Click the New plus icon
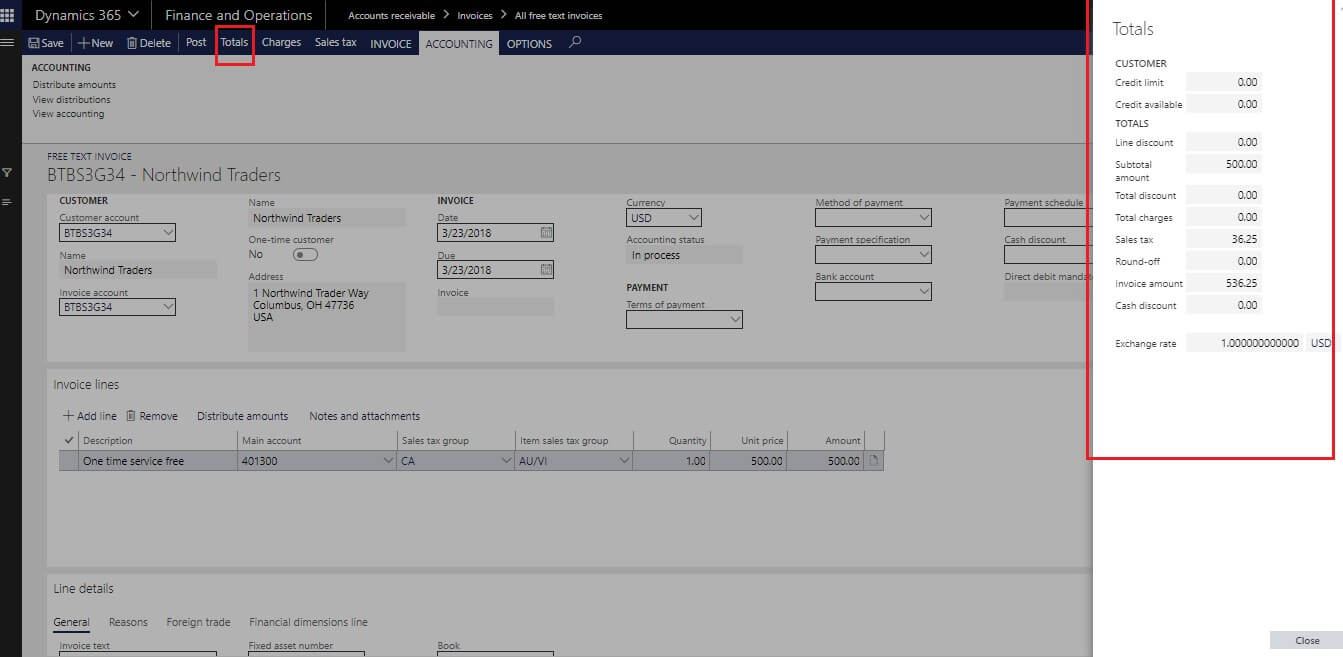The image size is (1343, 657). coord(83,43)
